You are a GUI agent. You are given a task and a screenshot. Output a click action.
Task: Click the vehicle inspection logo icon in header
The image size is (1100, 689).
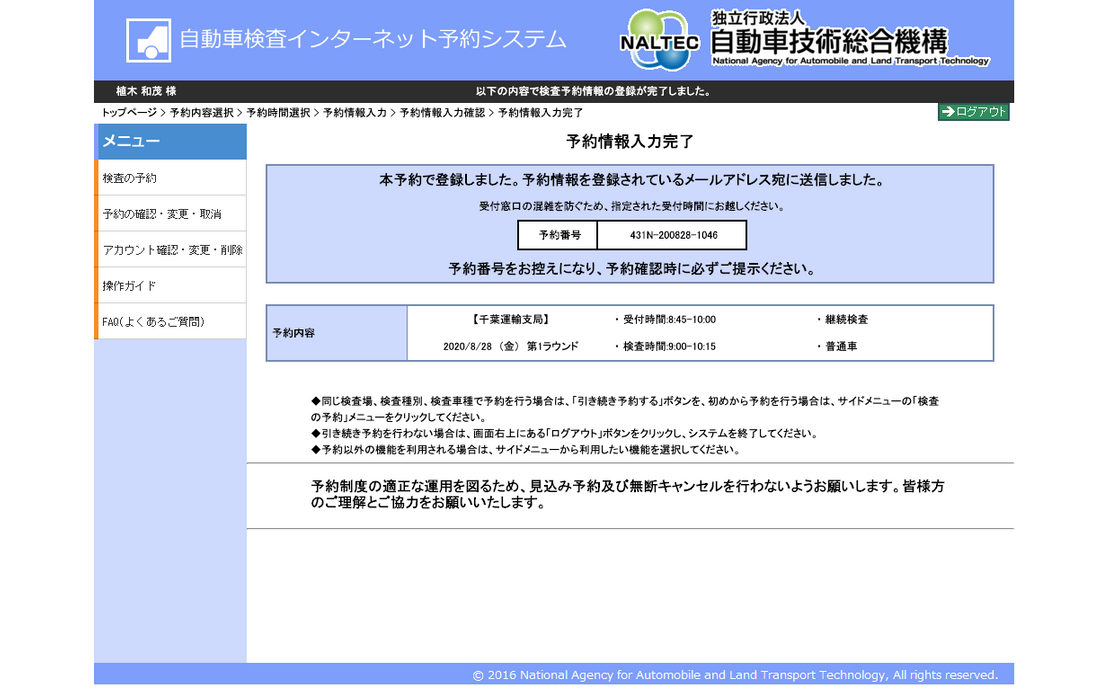click(x=148, y=40)
